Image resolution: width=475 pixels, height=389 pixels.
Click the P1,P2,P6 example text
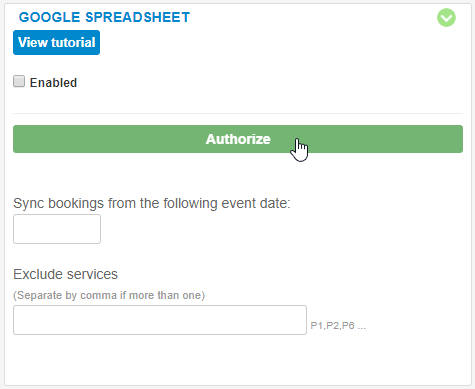(338, 326)
